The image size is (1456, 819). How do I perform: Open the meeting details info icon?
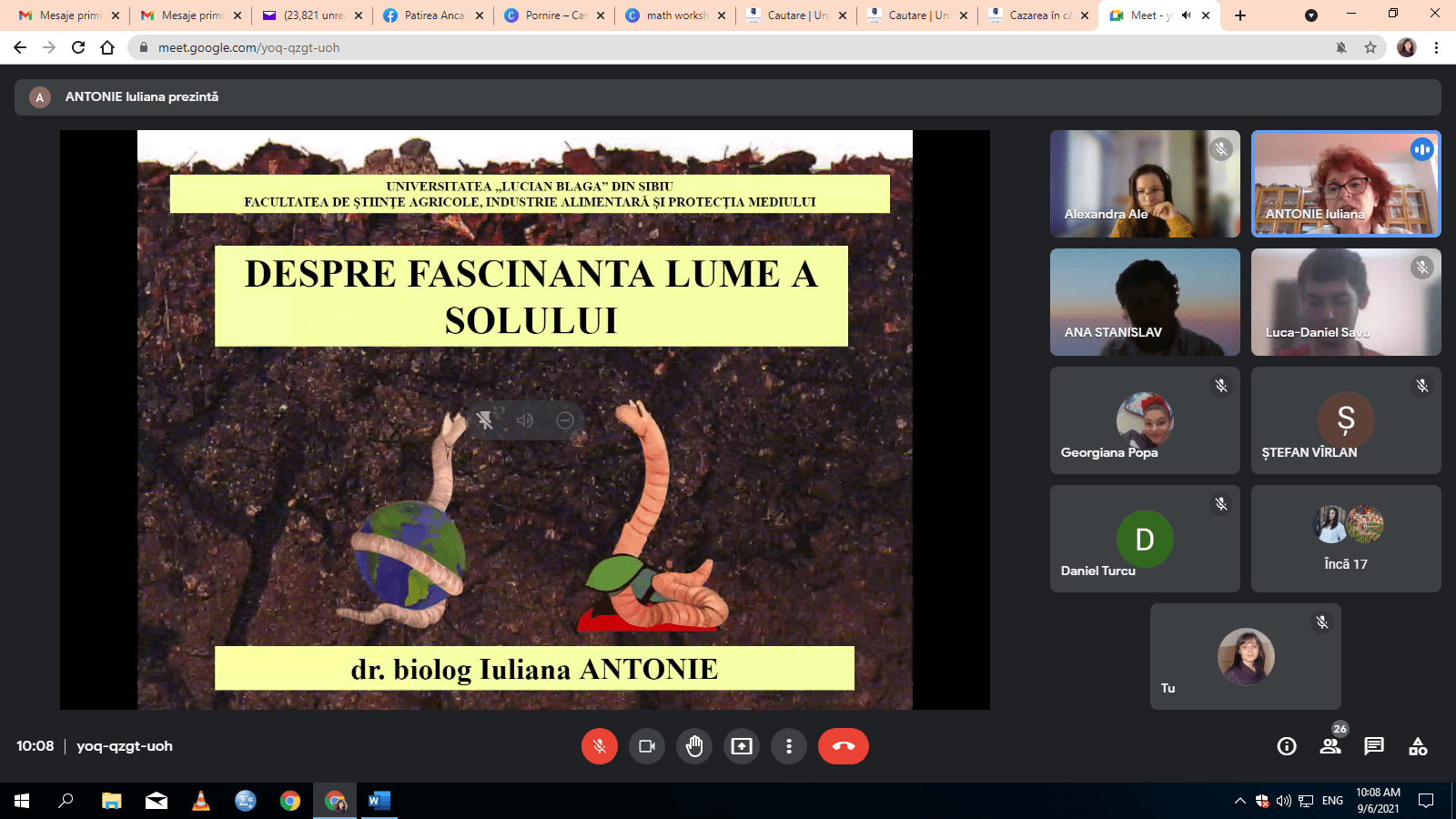click(1287, 746)
